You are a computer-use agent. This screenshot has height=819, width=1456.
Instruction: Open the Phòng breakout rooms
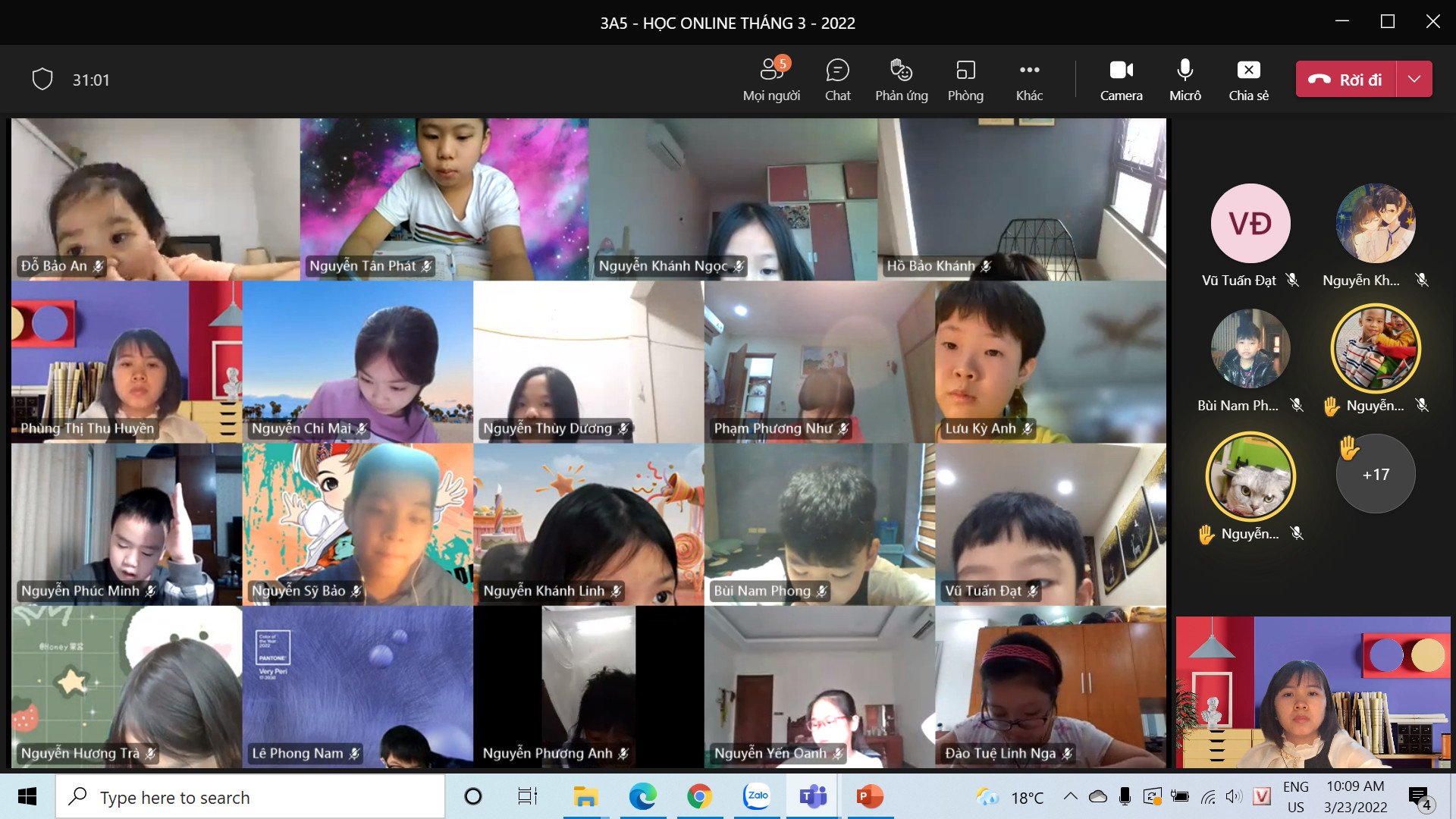(965, 79)
